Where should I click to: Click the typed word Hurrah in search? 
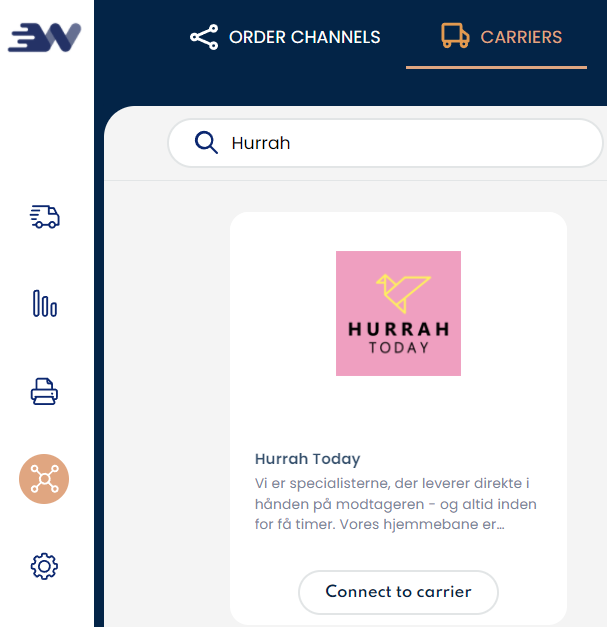pos(260,143)
